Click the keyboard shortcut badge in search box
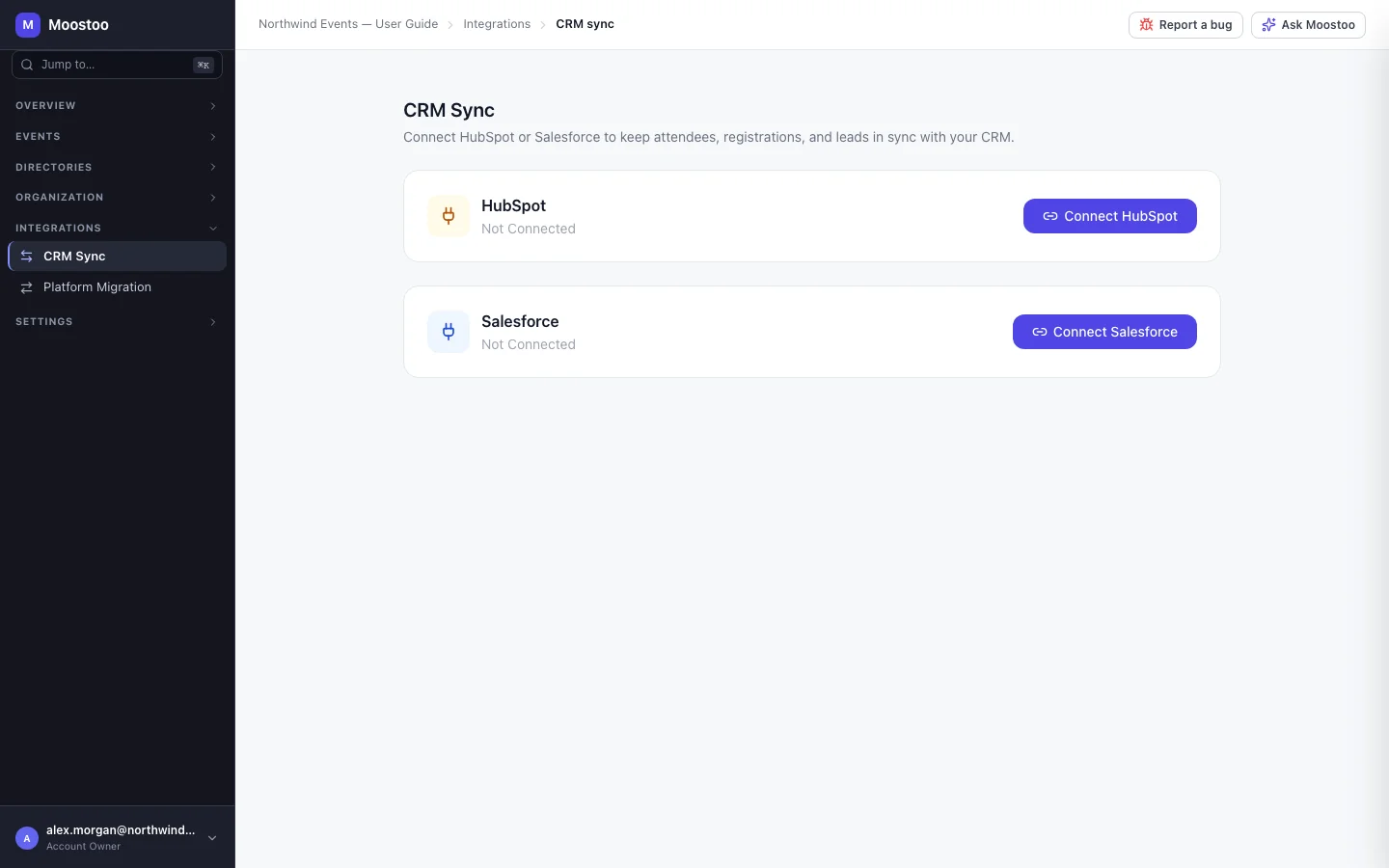 pyautogui.click(x=204, y=65)
